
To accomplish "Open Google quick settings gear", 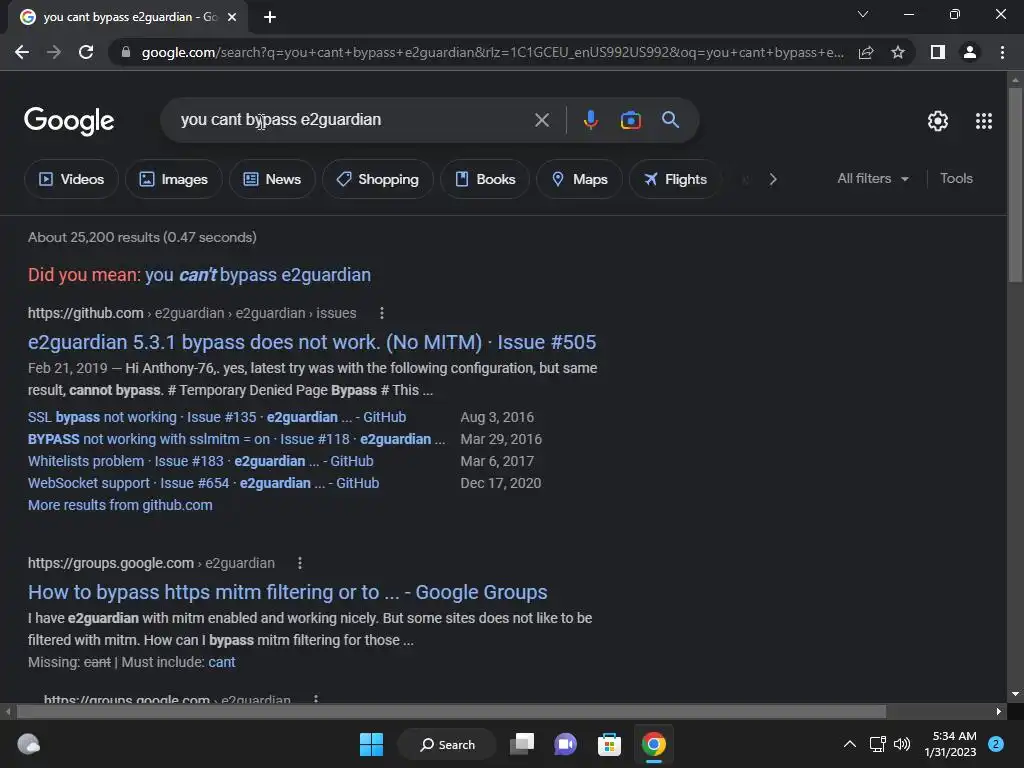I will tap(938, 121).
